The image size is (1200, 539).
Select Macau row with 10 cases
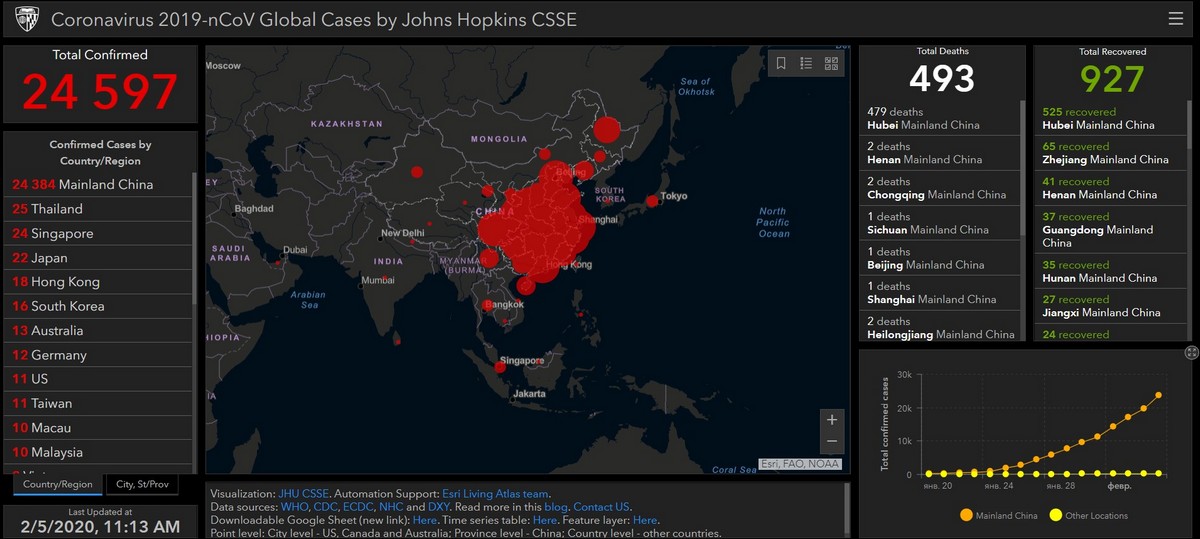pyautogui.click(x=99, y=428)
